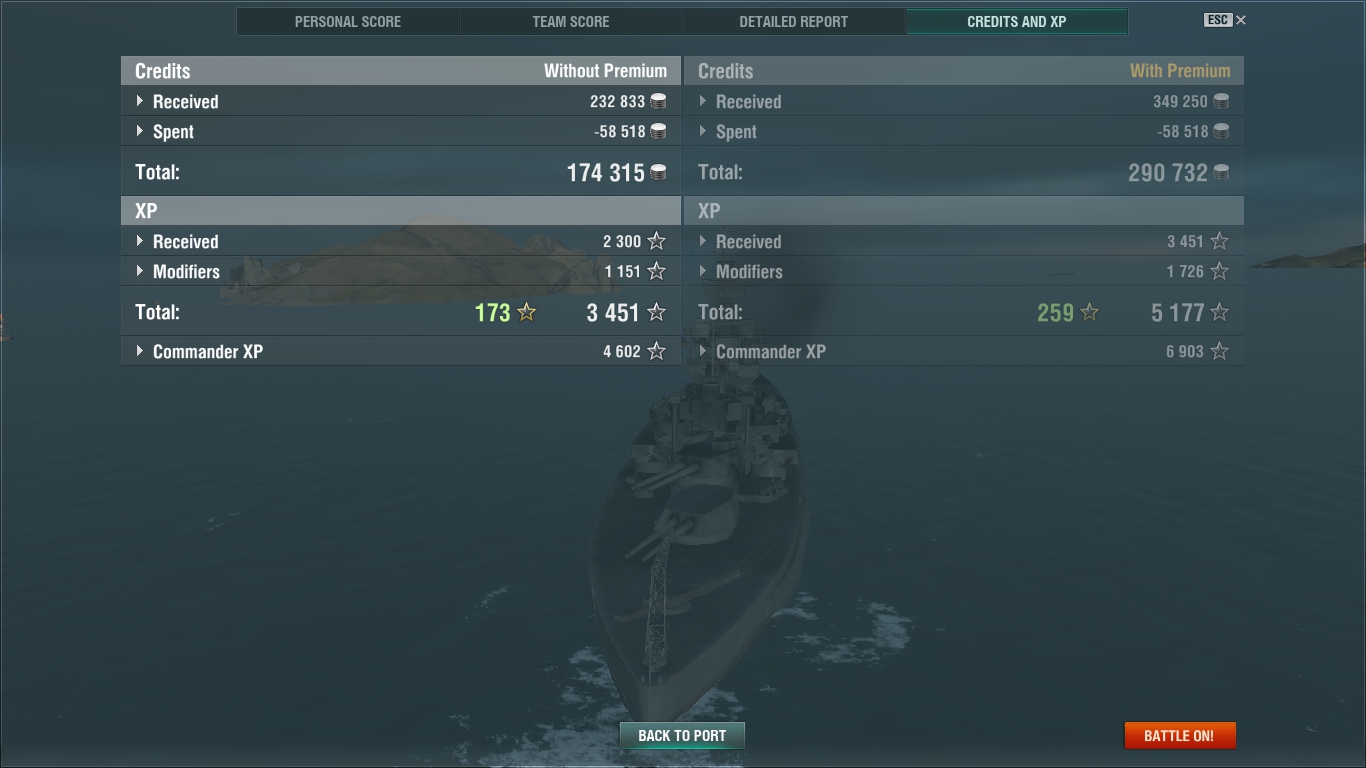The image size is (1366, 768).
Task: Click the star icon beside 4 602 Commander XP
Action: (656, 351)
